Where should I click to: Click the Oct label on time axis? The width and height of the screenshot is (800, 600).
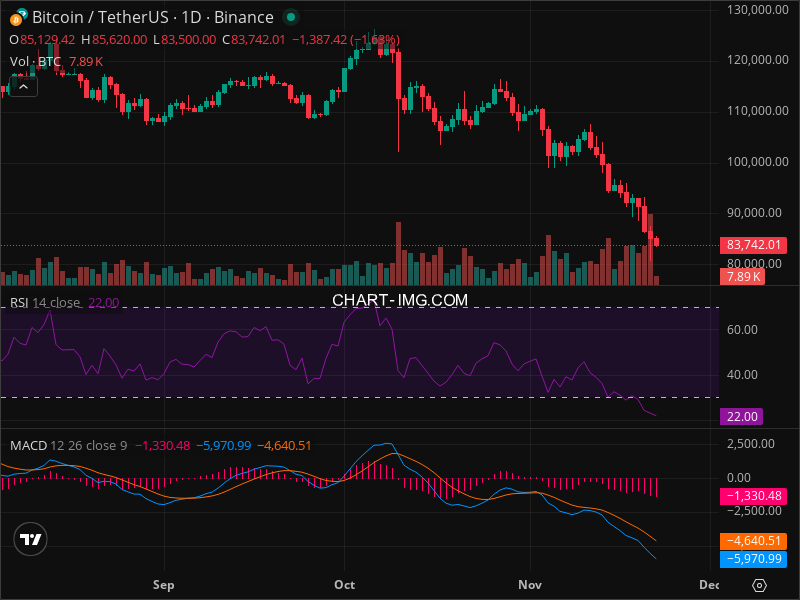coord(345,583)
